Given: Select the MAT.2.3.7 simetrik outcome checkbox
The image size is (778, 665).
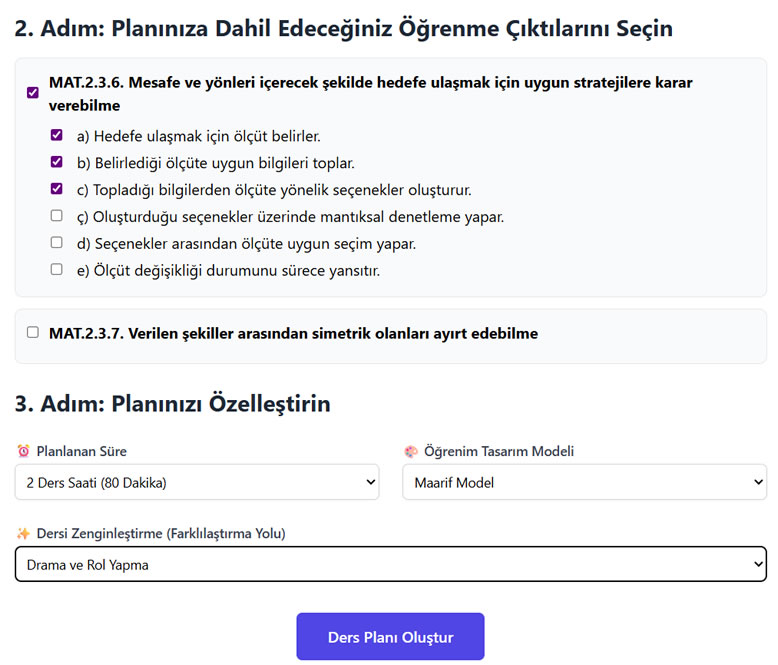Looking at the screenshot, I should pyautogui.click(x=33, y=332).
